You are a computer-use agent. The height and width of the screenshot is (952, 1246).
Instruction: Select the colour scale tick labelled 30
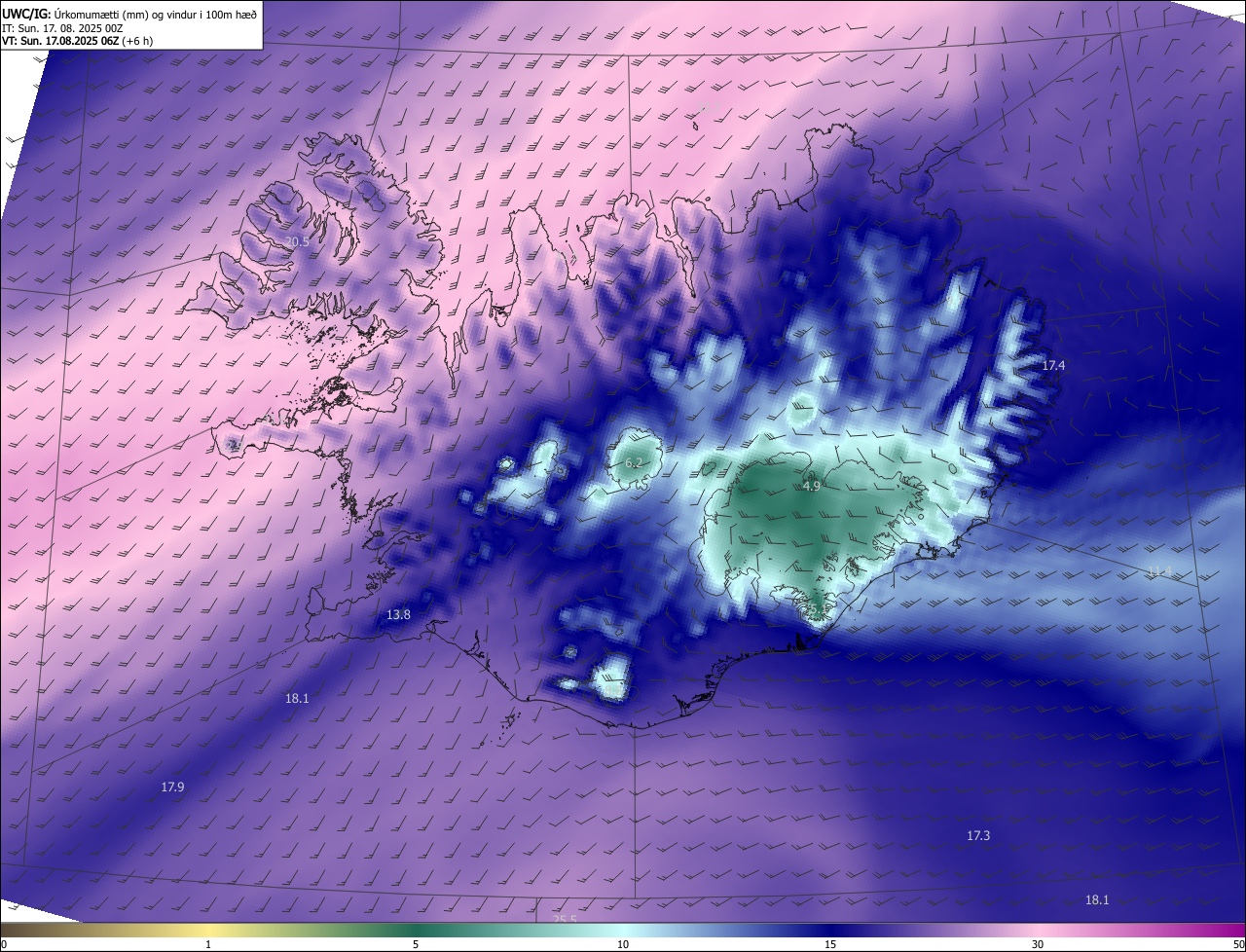click(1038, 944)
